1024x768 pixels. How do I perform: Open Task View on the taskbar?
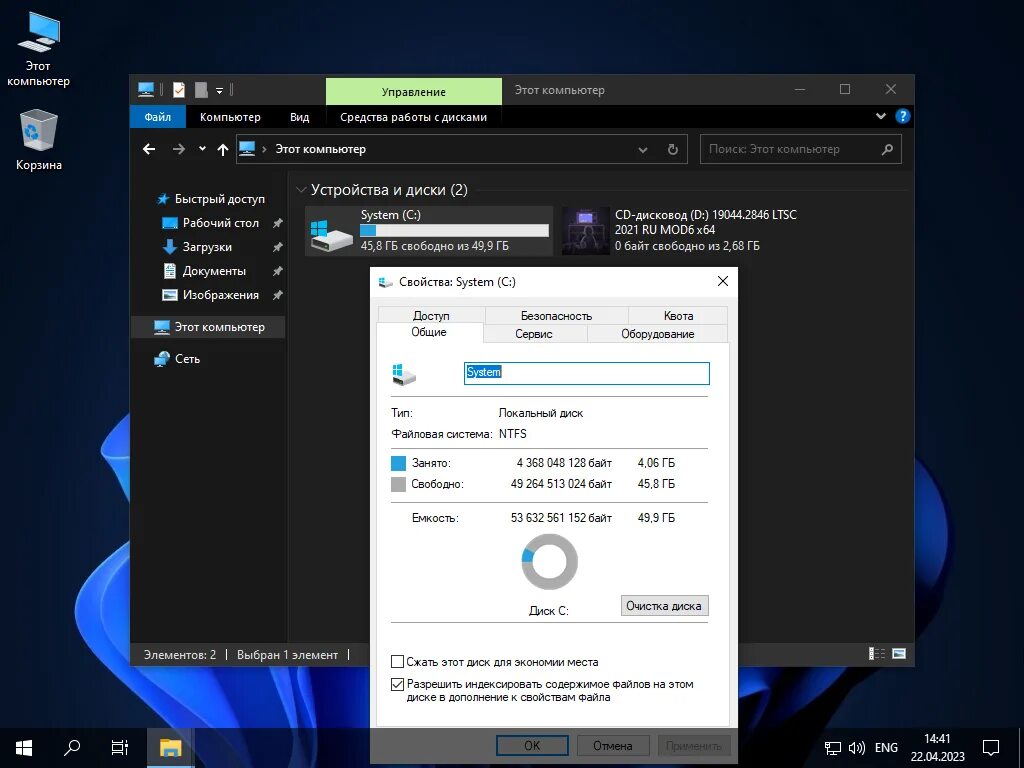coord(120,748)
